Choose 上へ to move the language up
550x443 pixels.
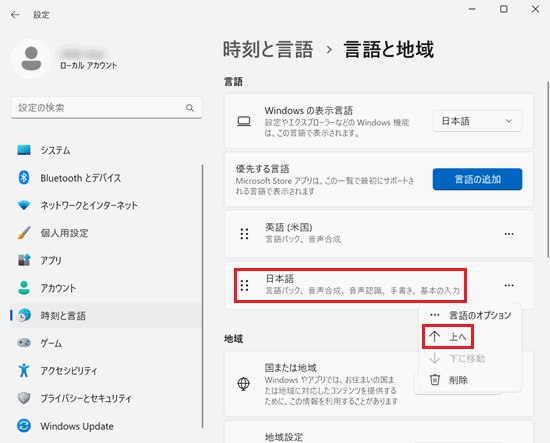point(448,337)
